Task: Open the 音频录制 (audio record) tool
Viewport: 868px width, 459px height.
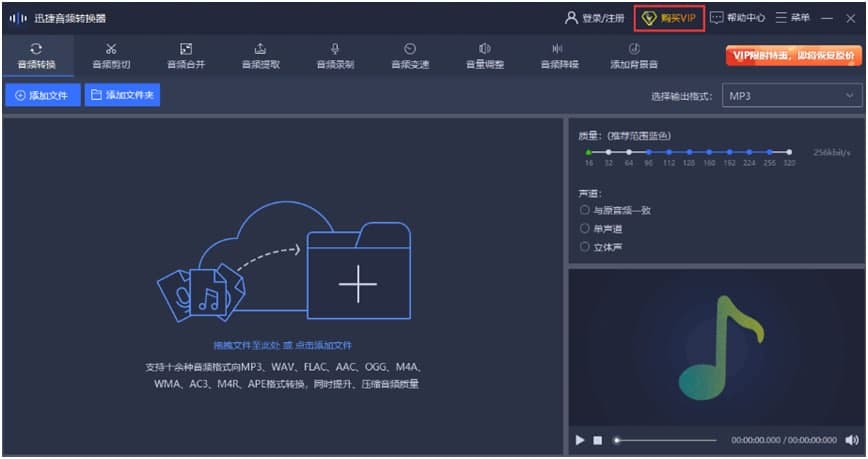Action: coord(335,56)
